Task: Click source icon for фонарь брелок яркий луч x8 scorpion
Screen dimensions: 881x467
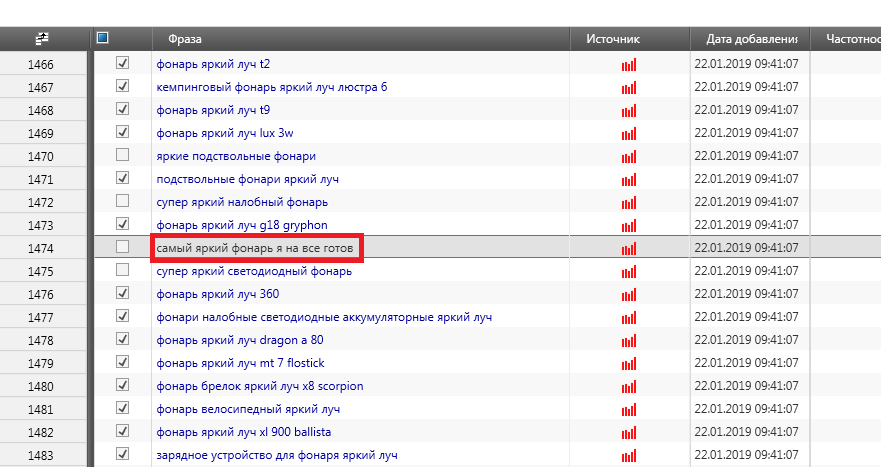Action: point(629,387)
